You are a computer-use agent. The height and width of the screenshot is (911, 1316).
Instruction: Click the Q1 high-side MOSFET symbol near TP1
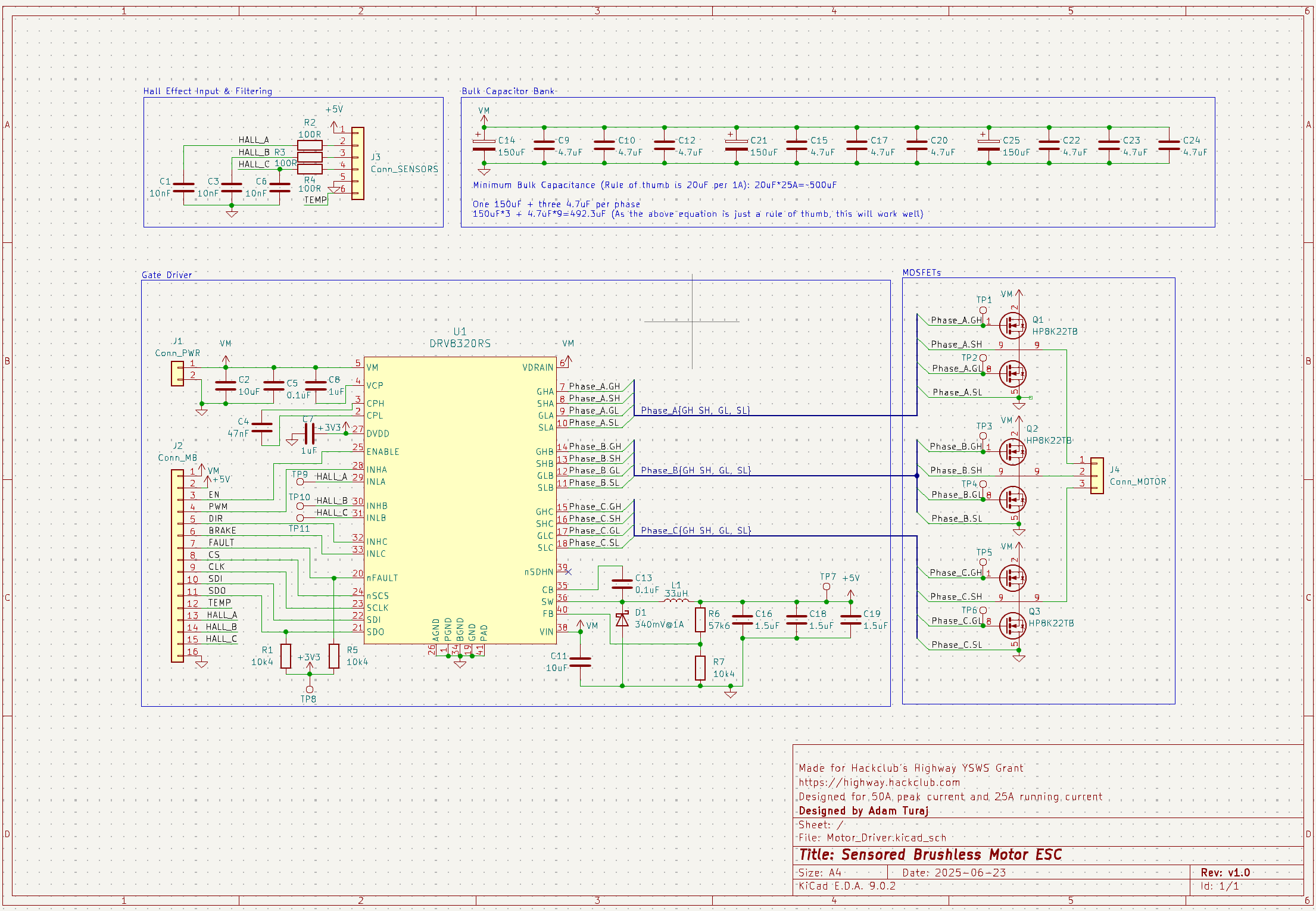coord(1012,325)
